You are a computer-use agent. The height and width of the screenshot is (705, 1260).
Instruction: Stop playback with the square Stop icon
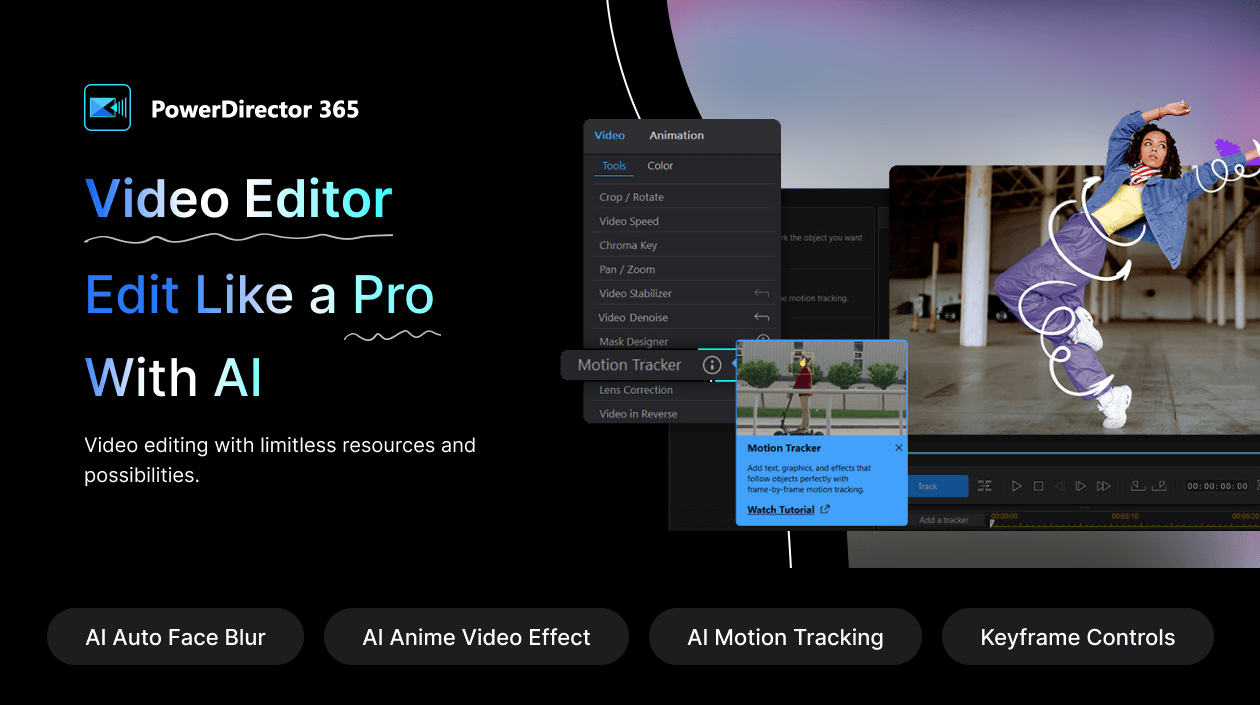pos(1038,486)
